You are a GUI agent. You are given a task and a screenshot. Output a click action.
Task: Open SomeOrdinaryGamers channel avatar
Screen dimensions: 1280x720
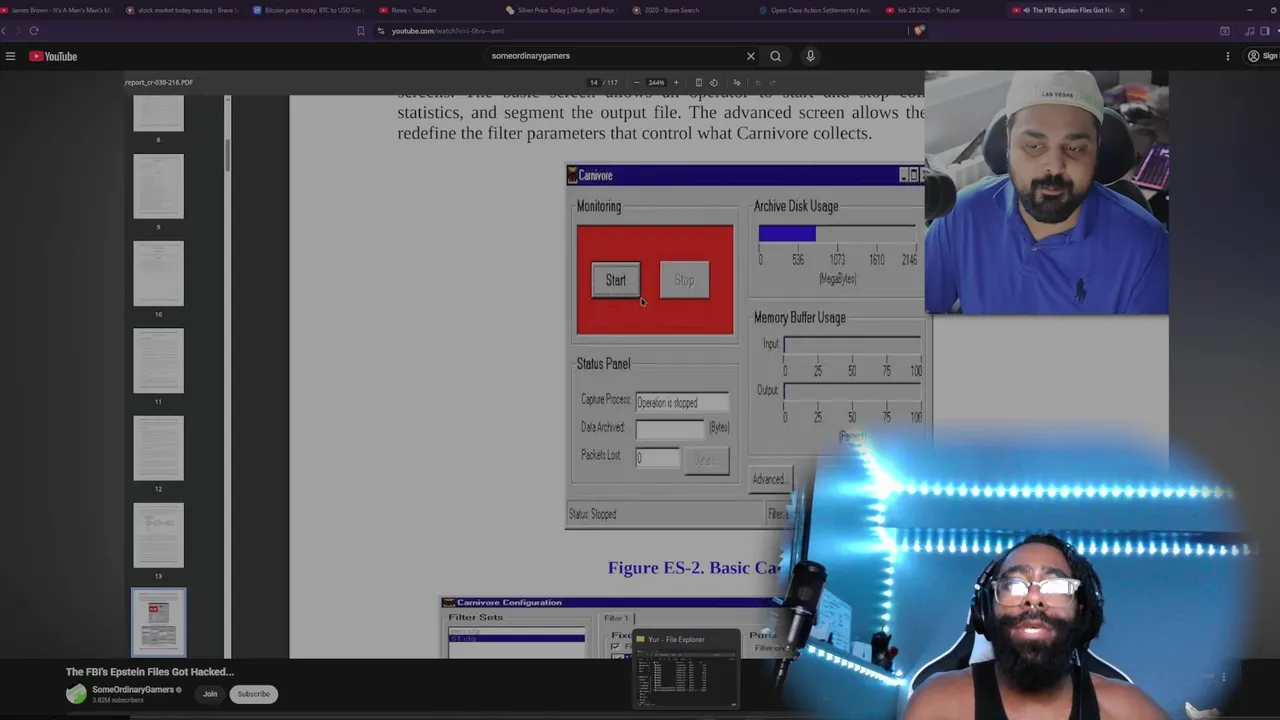[76, 694]
